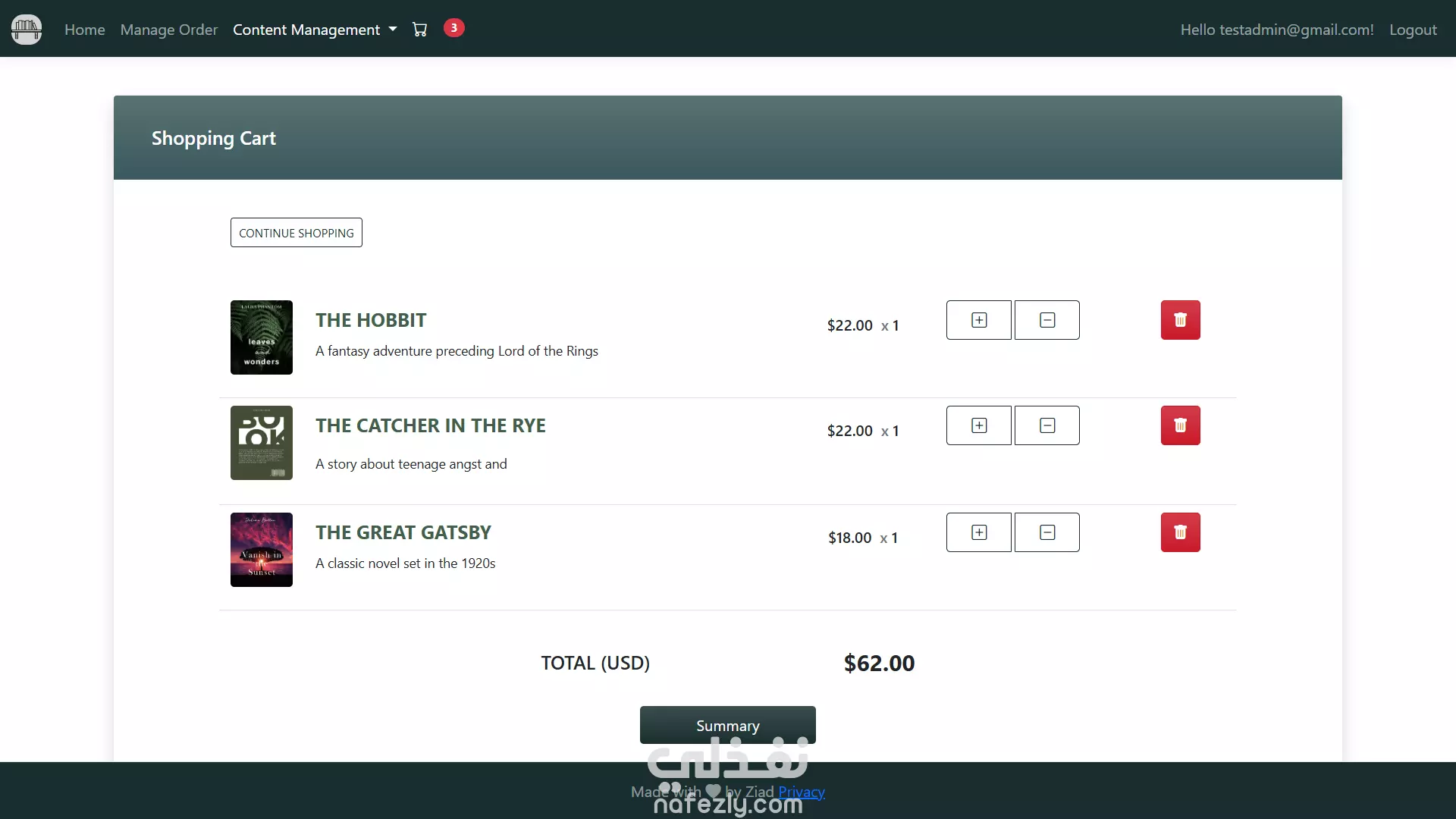
Task: Click the red cart count badge
Action: (453, 28)
